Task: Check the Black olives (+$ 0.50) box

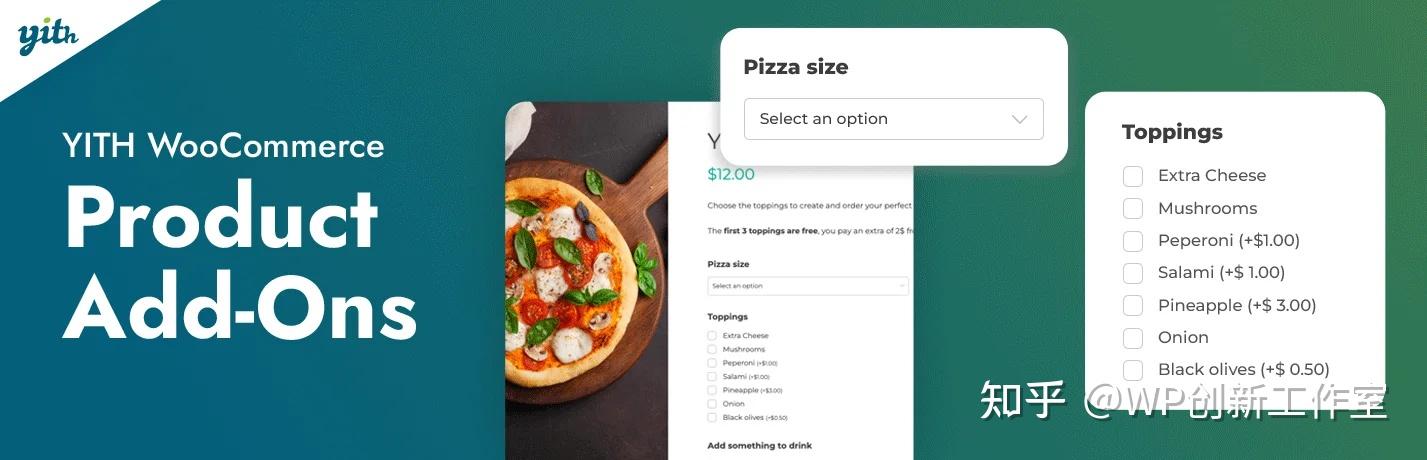Action: 1133,369
